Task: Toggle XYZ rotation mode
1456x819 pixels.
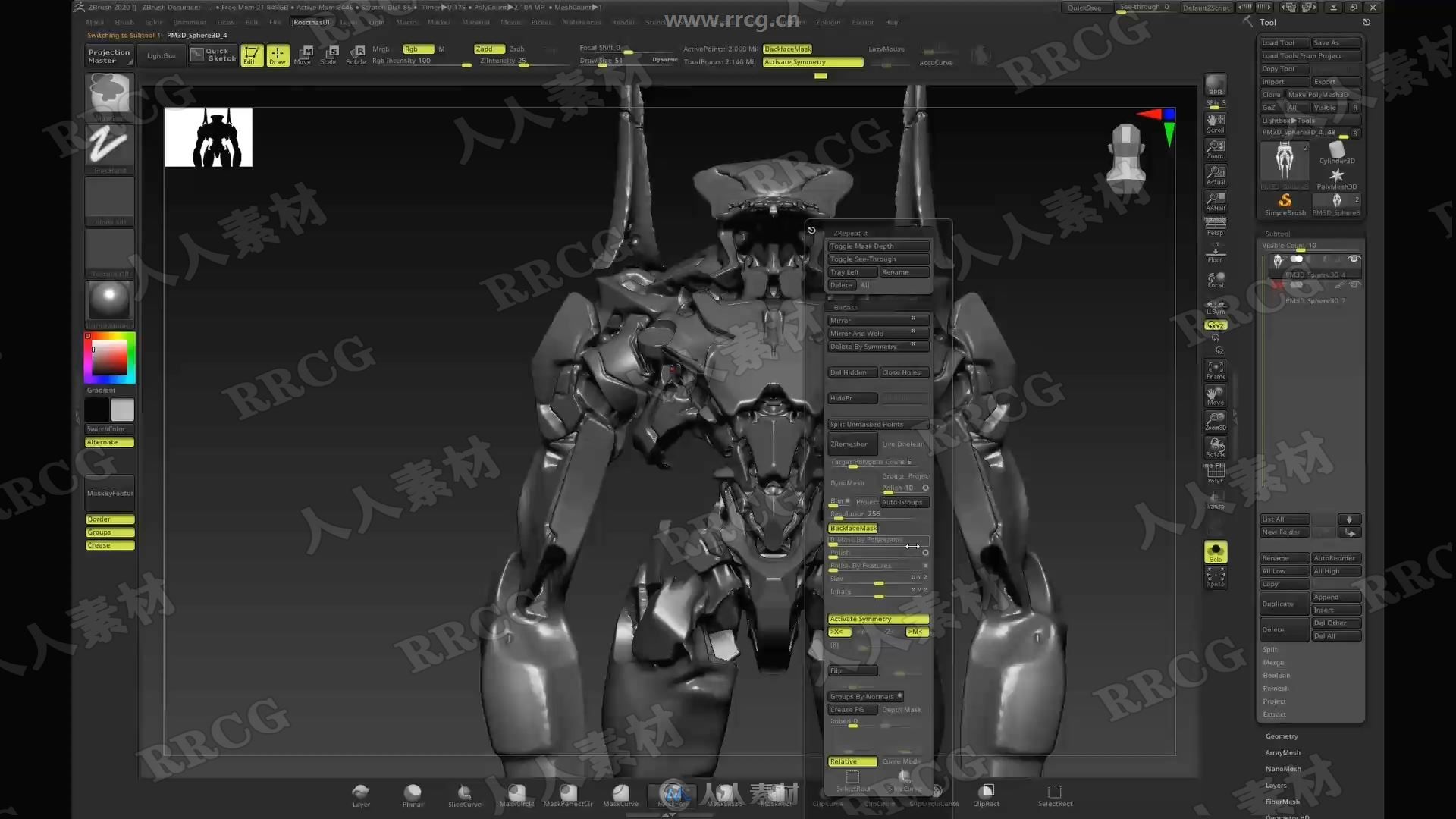Action: 1216,325
